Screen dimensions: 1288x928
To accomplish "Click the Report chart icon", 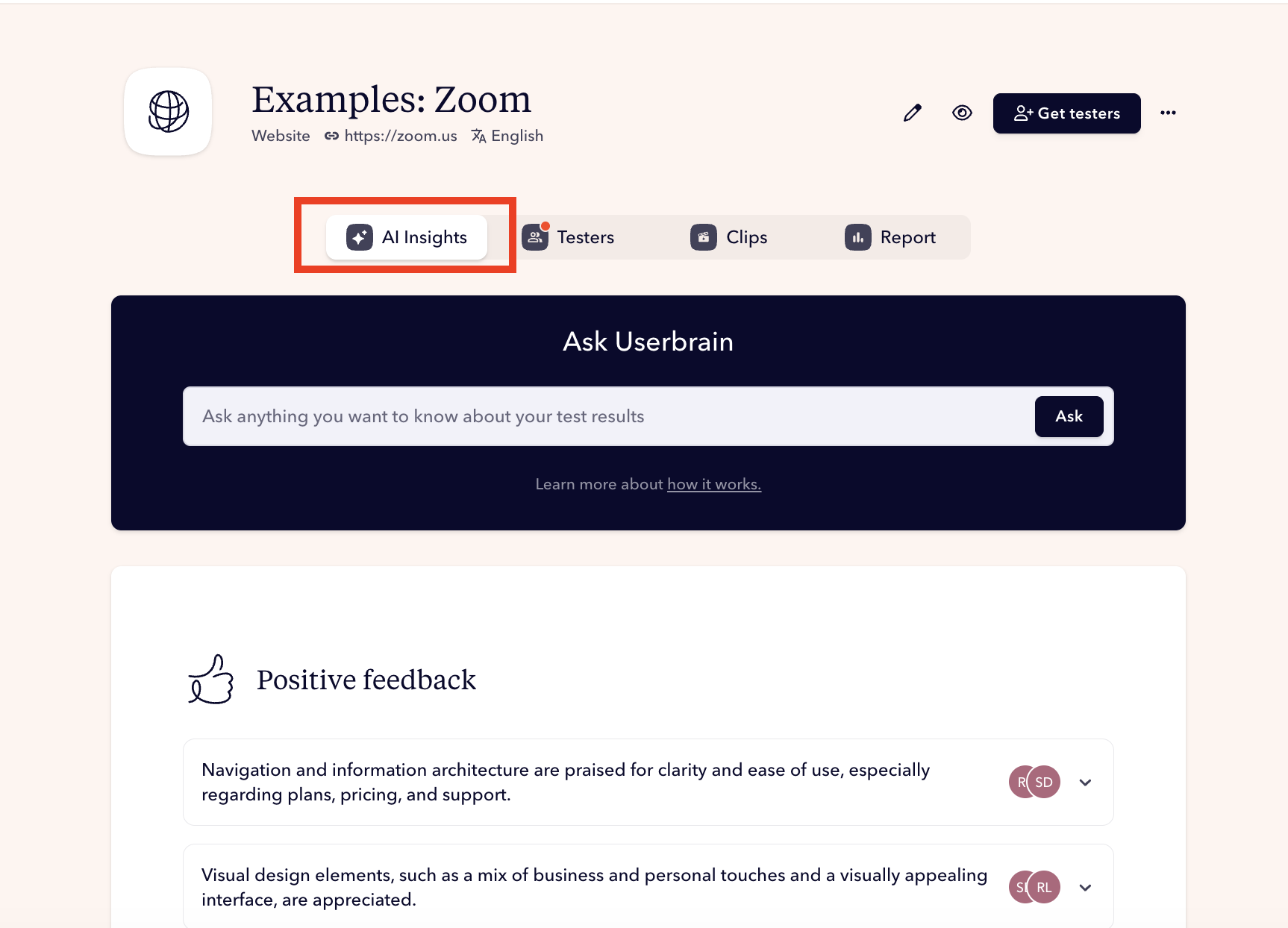I will pyautogui.click(x=857, y=236).
